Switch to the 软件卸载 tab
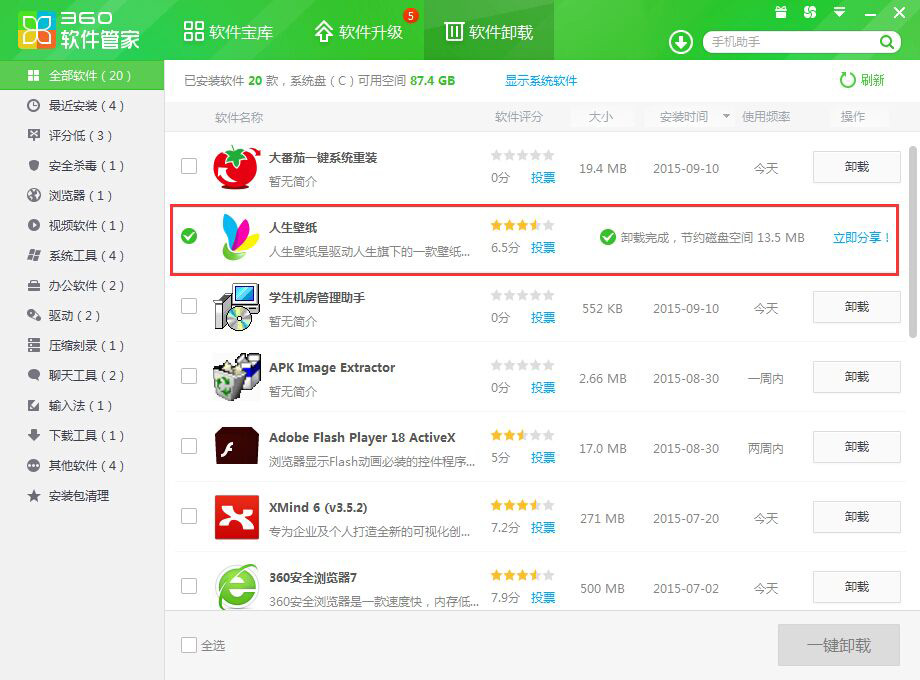Viewport: 920px width, 680px height. point(489,32)
